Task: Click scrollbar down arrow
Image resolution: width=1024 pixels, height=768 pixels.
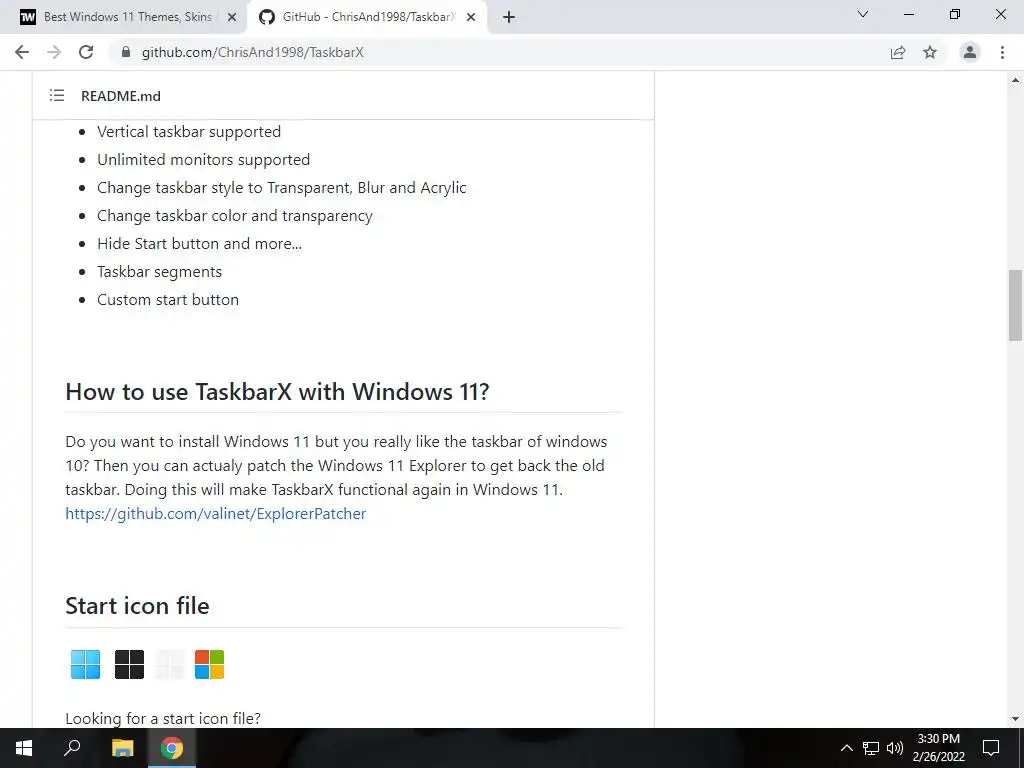Action: pos(1015,719)
